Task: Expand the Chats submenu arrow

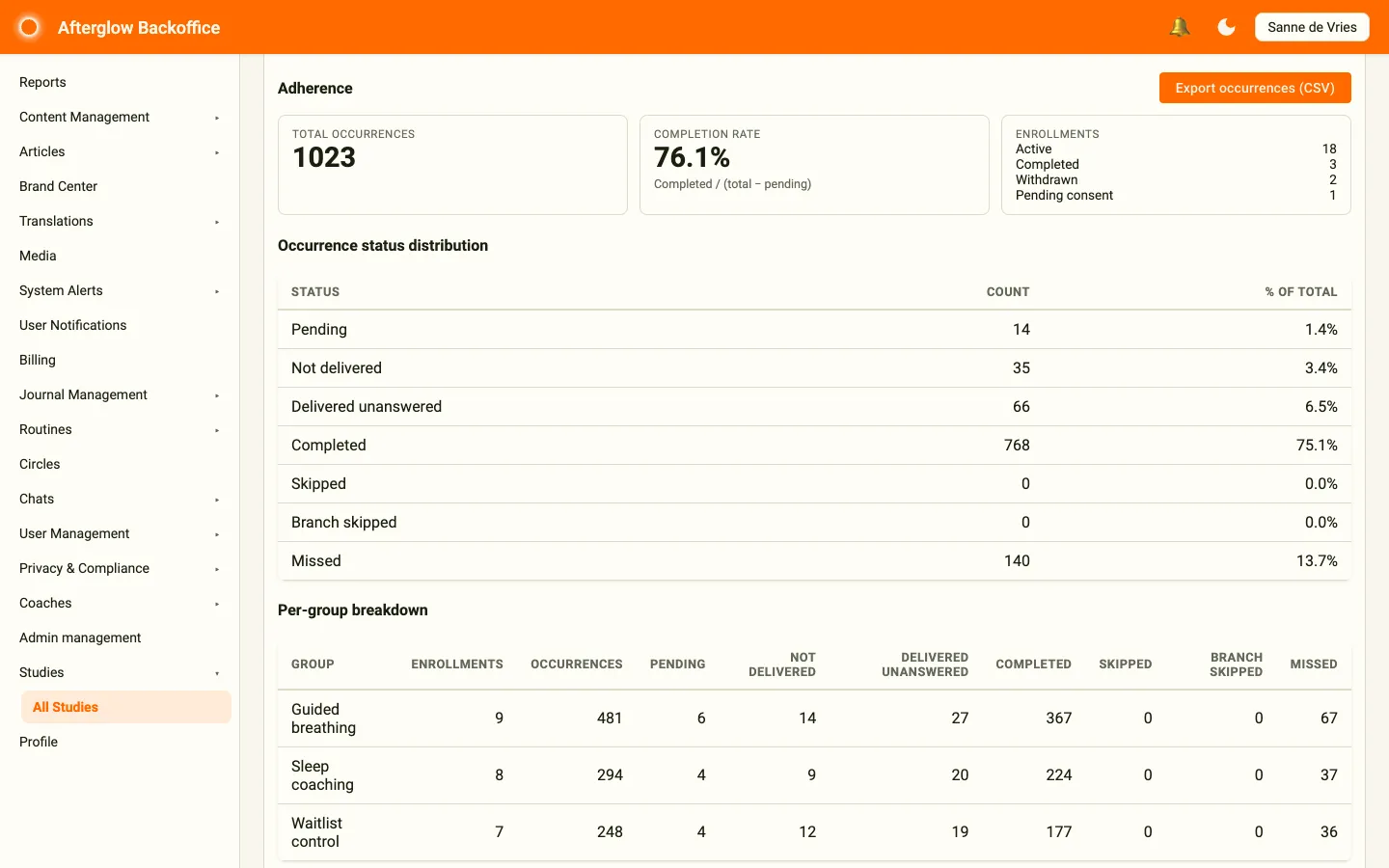Action: 217,500
